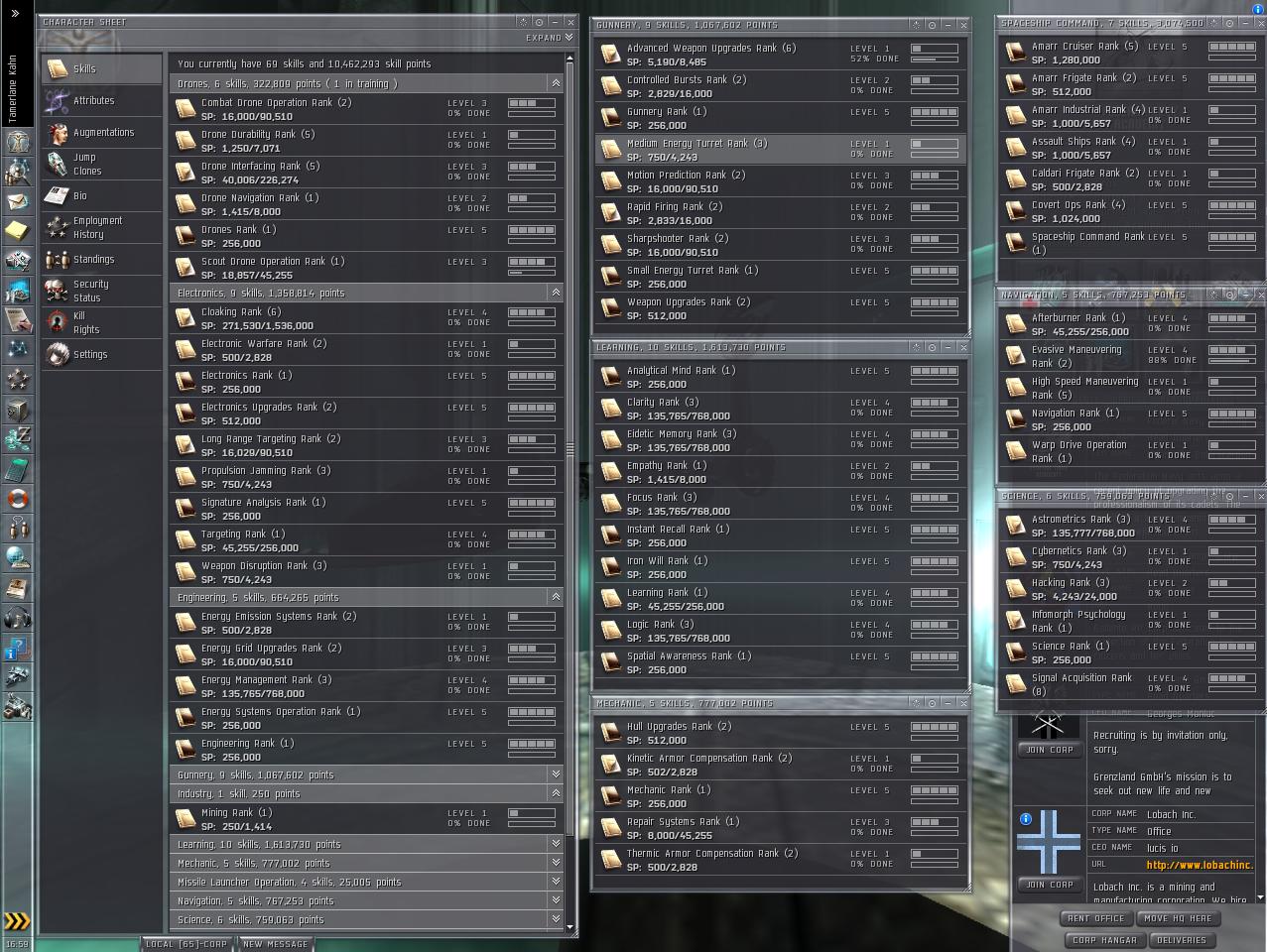This screenshot has height=952, width=1267.
Task: Click info icon beside Lobach Inc. logo
Action: [x=1026, y=819]
